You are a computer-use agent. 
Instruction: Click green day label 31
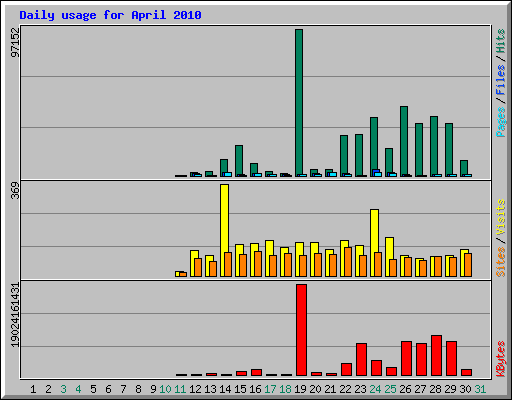[480, 389]
